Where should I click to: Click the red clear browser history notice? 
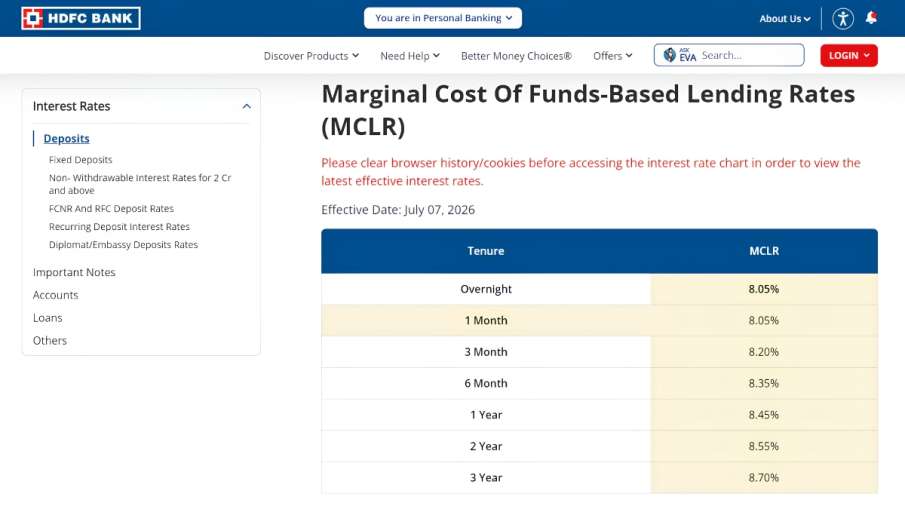tap(590, 172)
